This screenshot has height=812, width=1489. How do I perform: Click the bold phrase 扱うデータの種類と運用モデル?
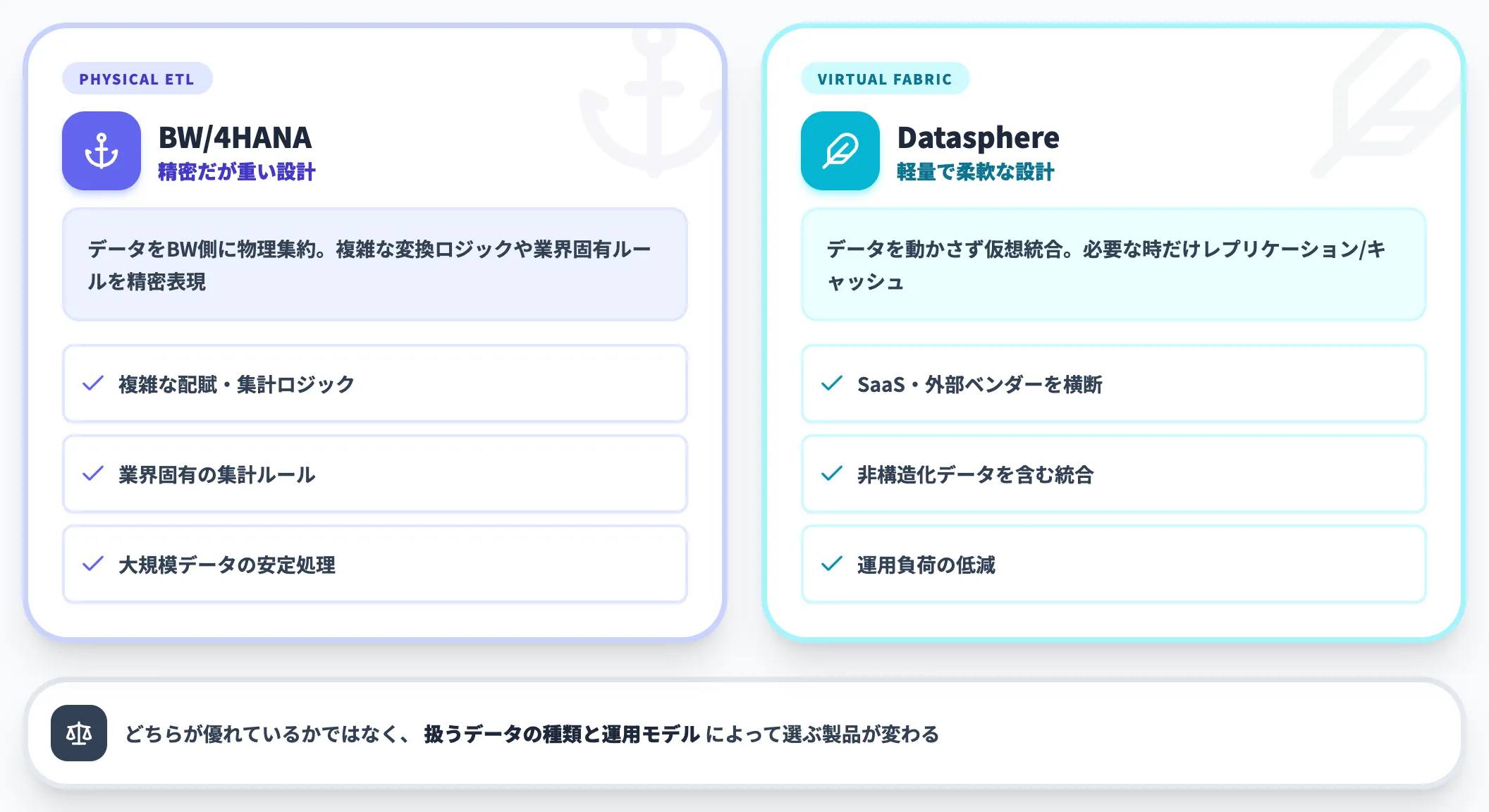(x=562, y=734)
